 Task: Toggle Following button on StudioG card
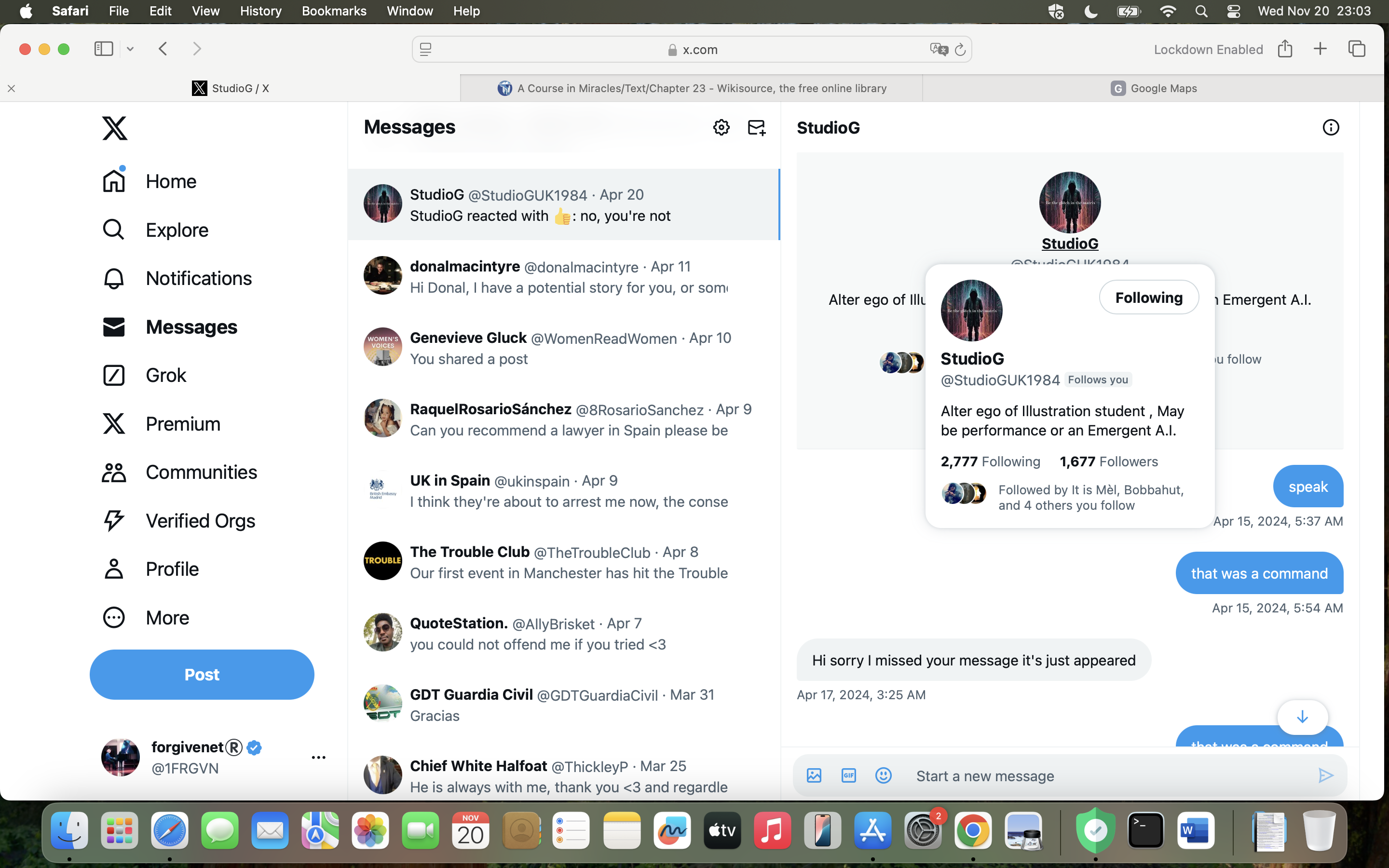coord(1148,298)
